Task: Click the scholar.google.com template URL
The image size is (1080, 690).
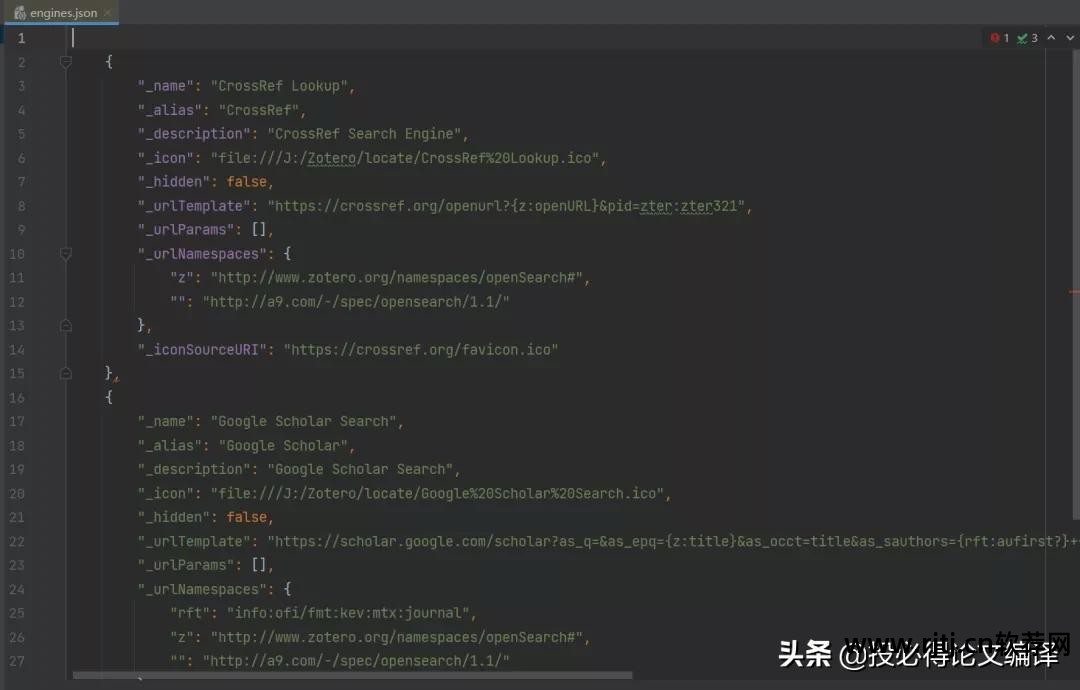Action: 673,541
